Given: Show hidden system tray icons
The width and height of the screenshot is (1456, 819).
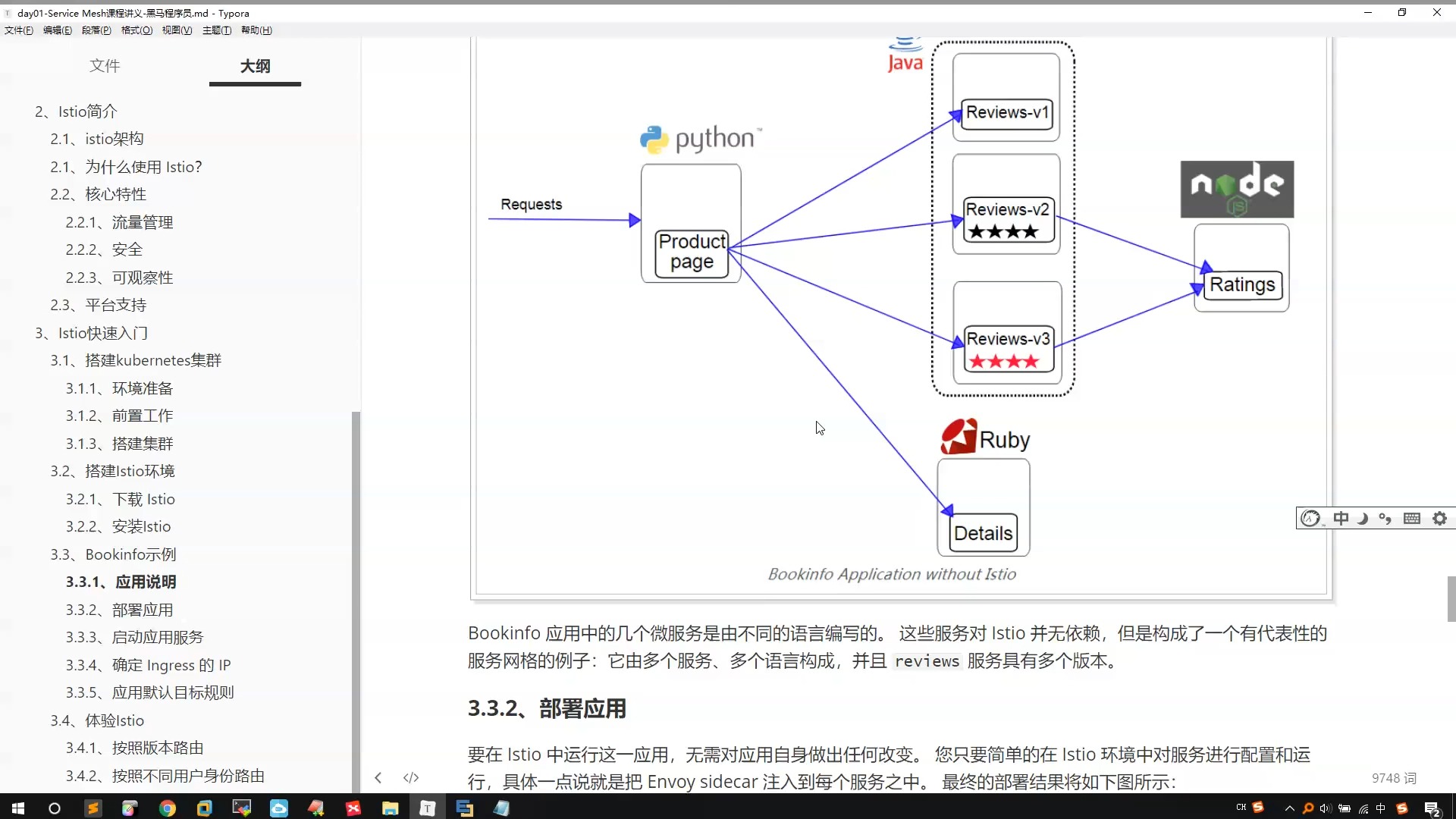Looking at the screenshot, I should point(1289,808).
